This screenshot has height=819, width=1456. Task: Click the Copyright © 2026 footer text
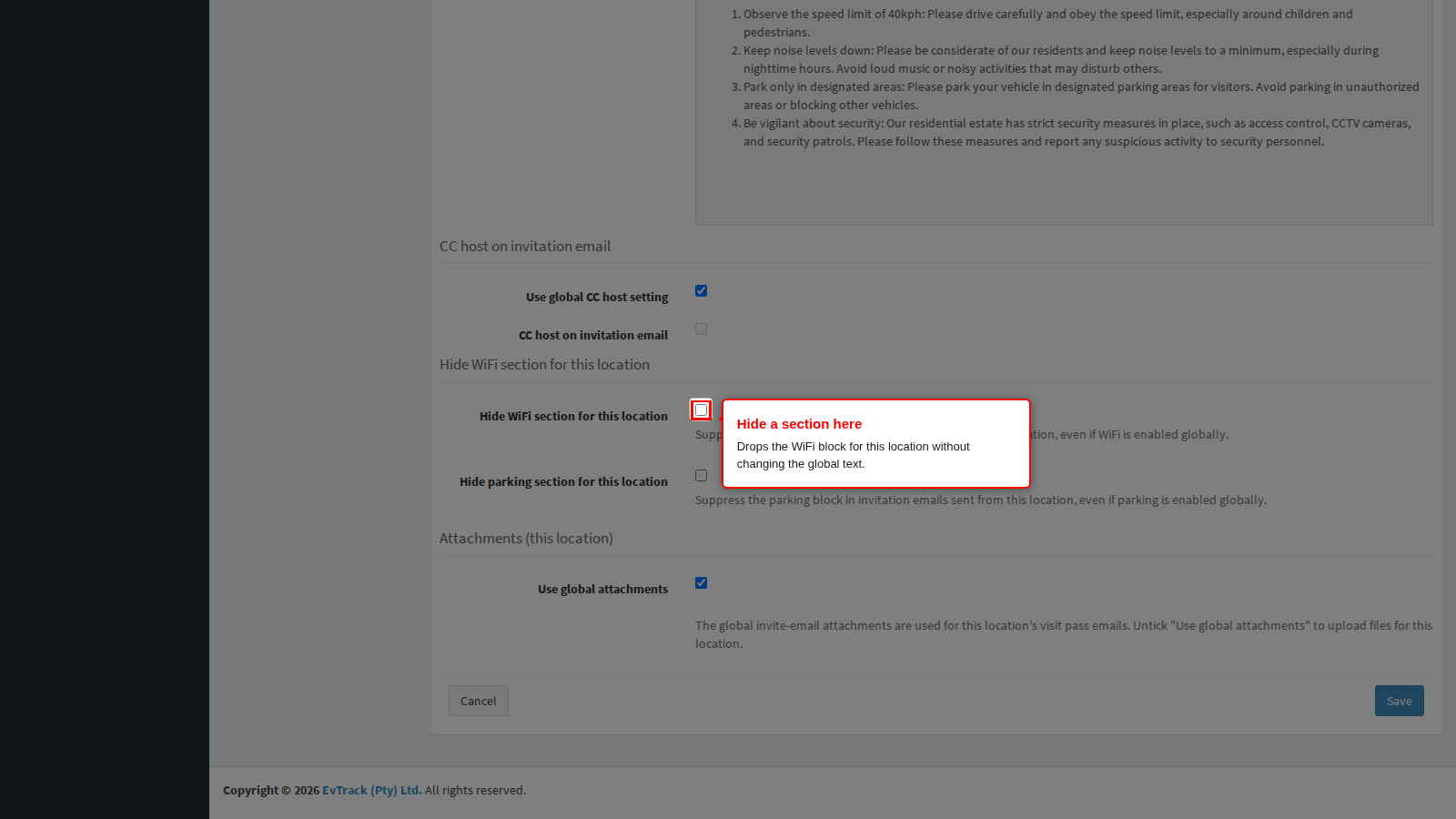click(271, 790)
